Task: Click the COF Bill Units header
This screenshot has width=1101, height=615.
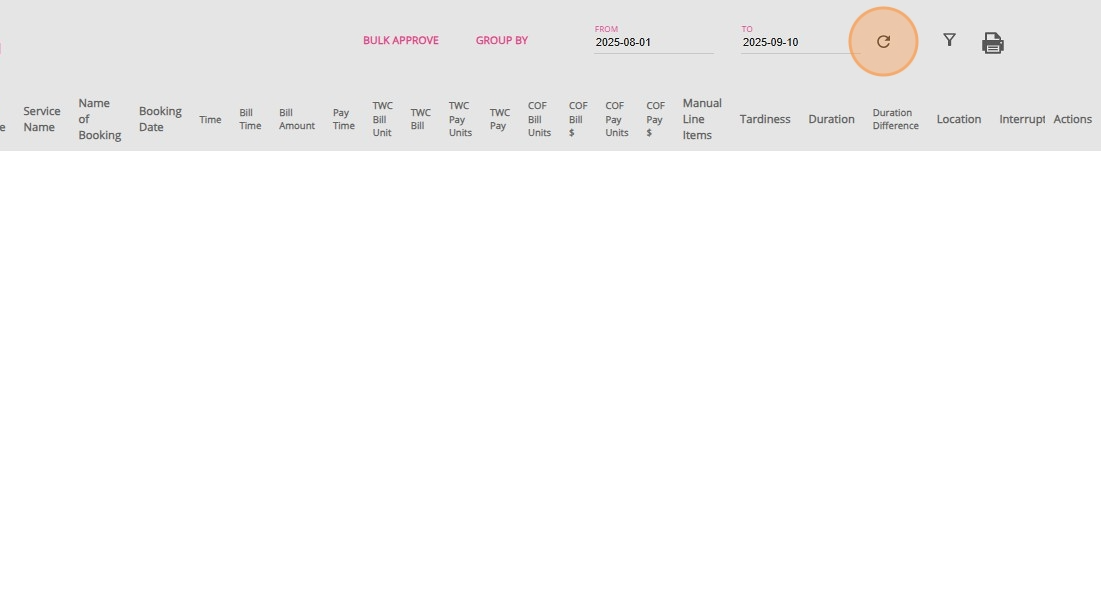Action: [539, 119]
